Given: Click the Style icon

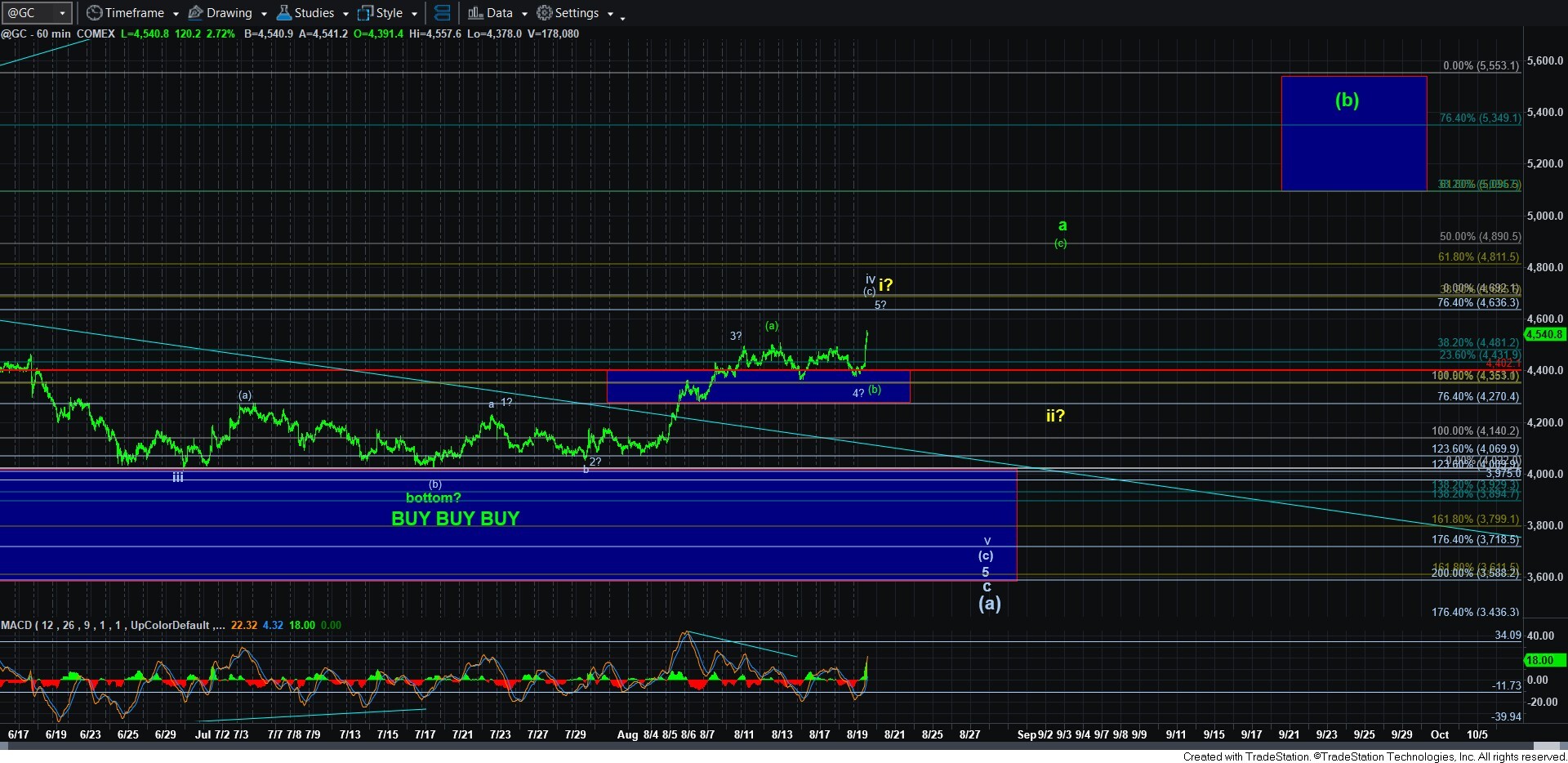Looking at the screenshot, I should 365,12.
